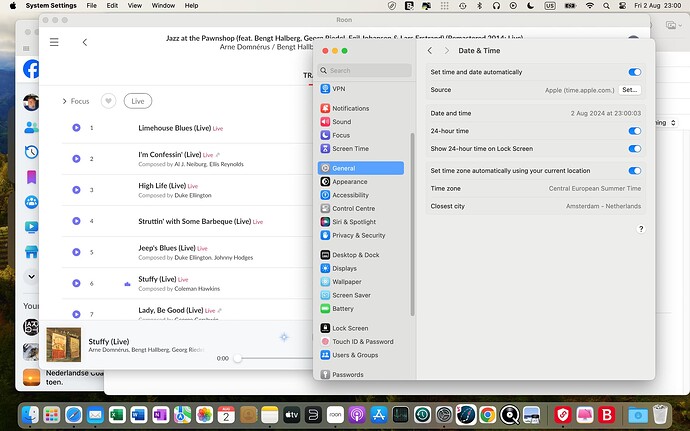Open Roon from the Dock
Viewport: 690px width, 431px height.
click(335, 415)
